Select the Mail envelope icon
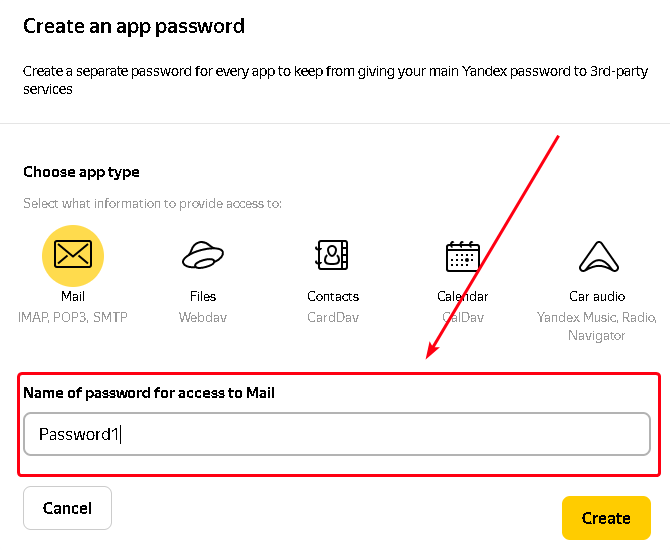The width and height of the screenshot is (670, 550). [73, 256]
